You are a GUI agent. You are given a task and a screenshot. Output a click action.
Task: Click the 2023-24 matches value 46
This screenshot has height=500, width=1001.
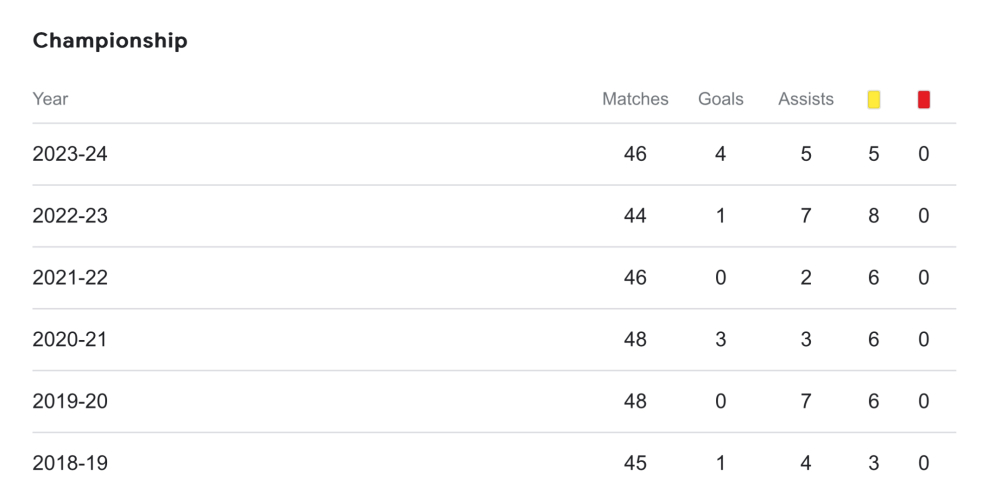click(635, 155)
